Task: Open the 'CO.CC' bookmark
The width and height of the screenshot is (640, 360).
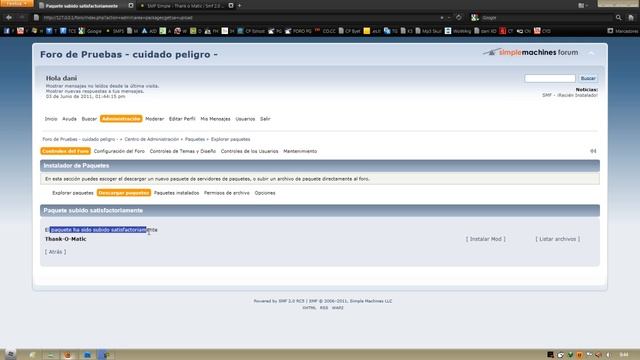Action: coord(325,31)
